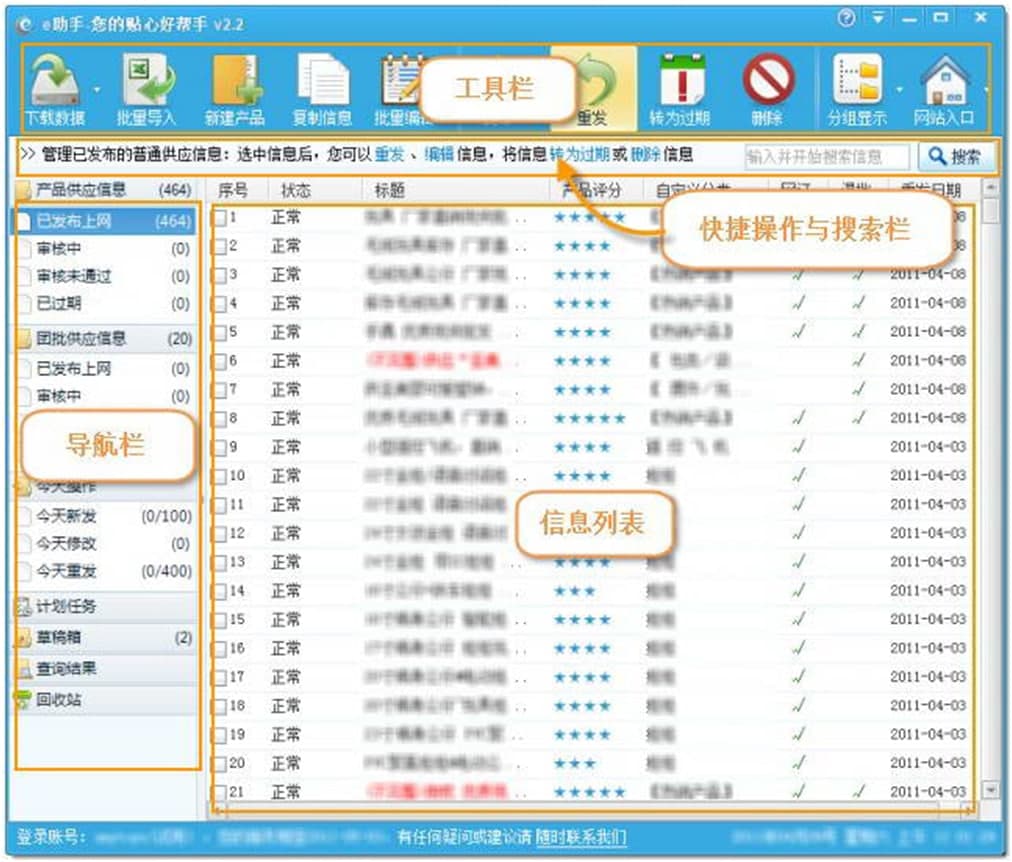Click 分组显示 group display icon
This screenshot has height=862, width=1012.
point(857,81)
